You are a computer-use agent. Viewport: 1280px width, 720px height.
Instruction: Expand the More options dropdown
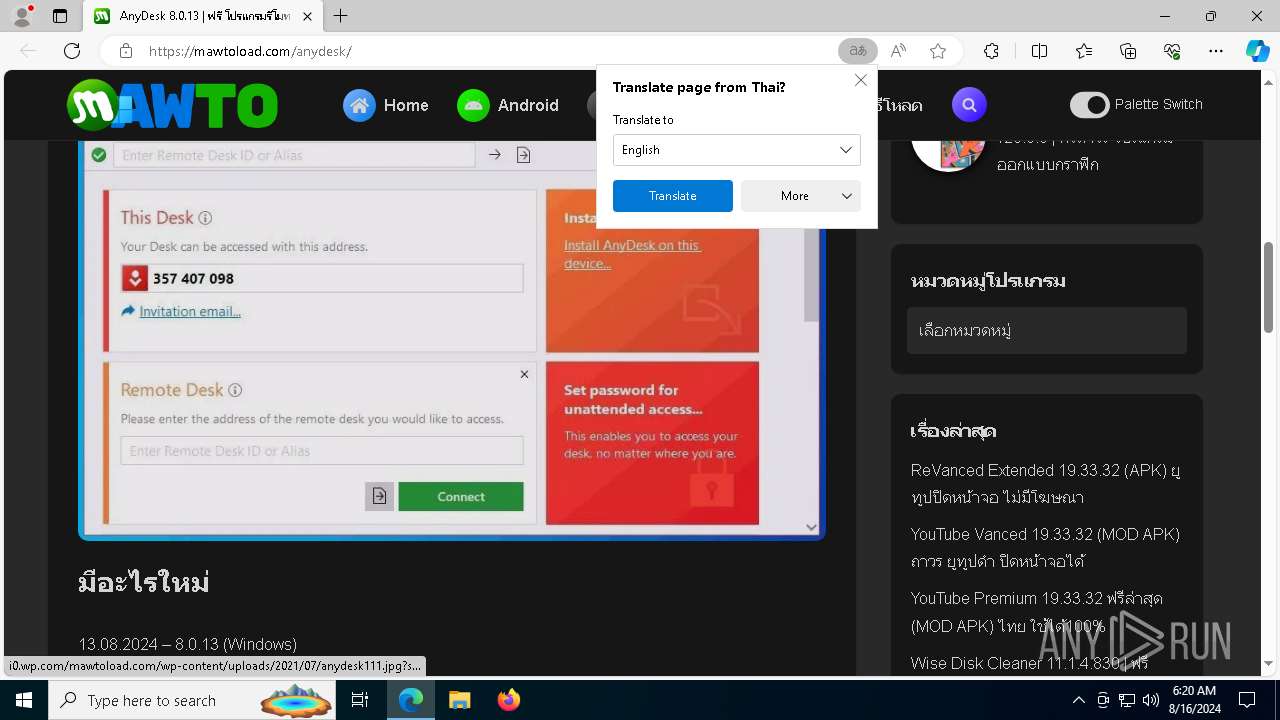(801, 196)
